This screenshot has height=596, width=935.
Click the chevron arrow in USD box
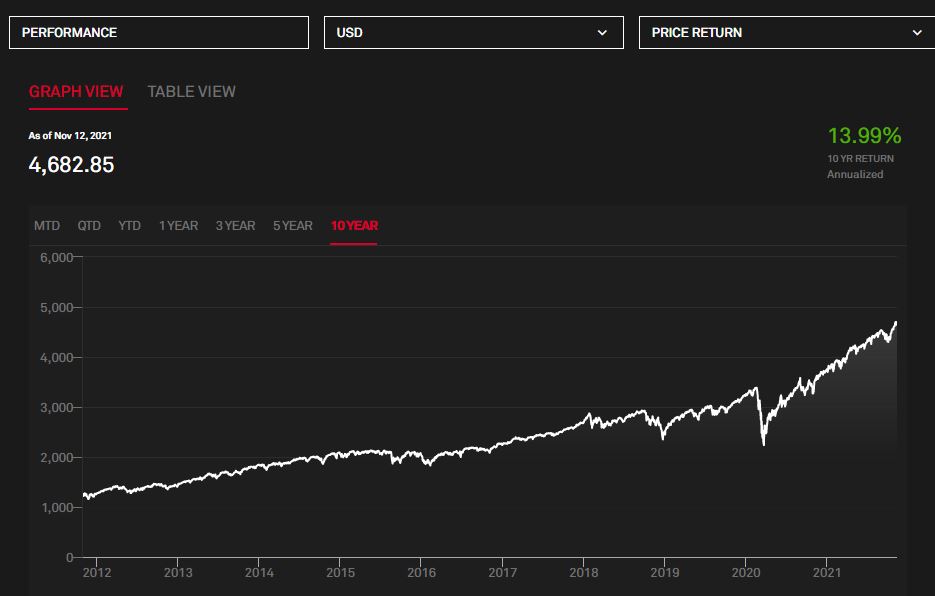coord(602,32)
